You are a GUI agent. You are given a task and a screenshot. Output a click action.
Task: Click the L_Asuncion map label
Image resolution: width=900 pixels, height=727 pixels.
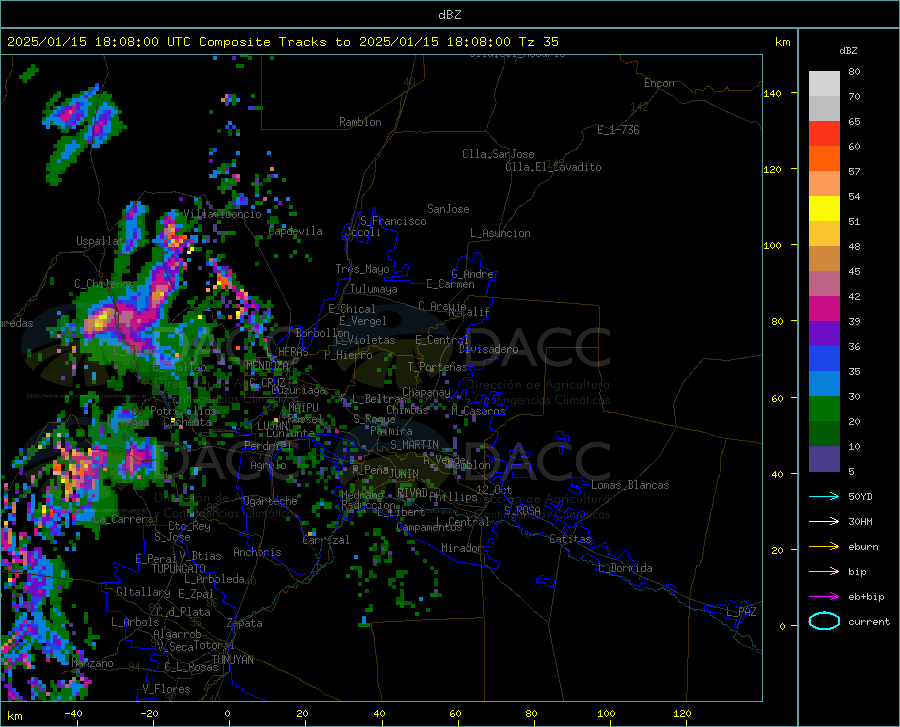coord(500,233)
